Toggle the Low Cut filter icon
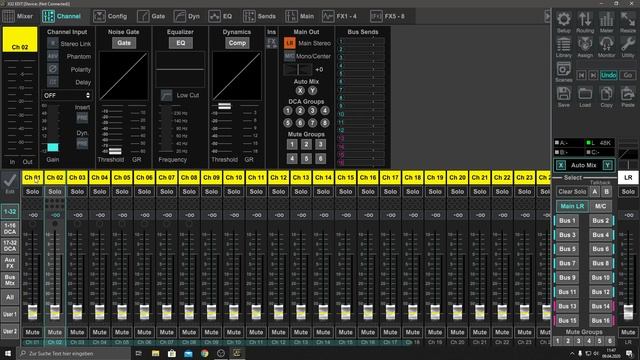640x360 pixels. pyautogui.click(x=166, y=95)
